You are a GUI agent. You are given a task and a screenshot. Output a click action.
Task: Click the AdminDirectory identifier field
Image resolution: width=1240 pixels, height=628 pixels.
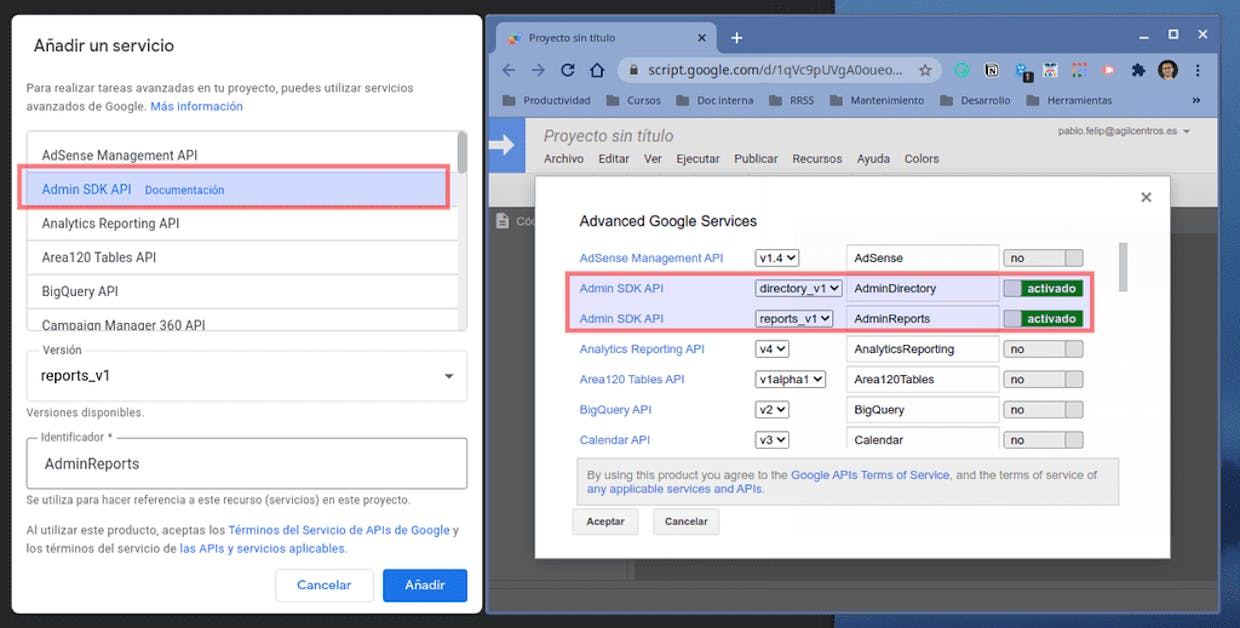pyautogui.click(x=923, y=288)
